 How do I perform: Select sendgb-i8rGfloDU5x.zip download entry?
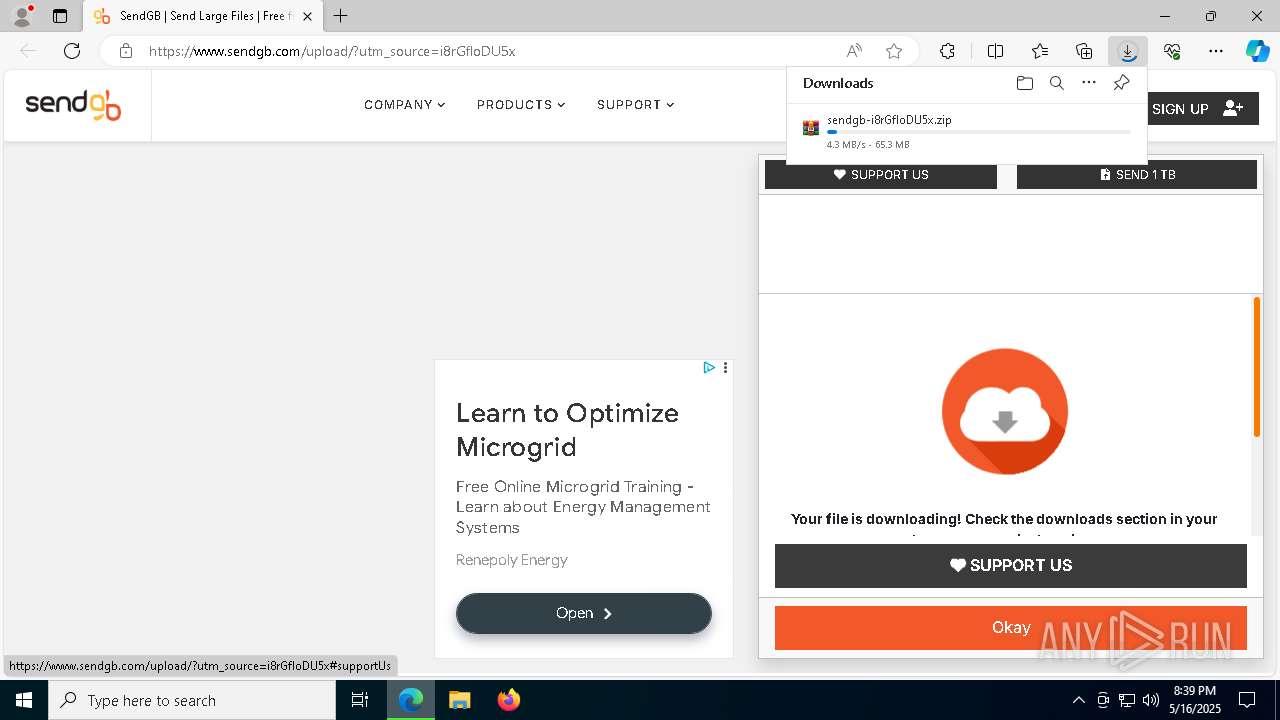coord(967,131)
